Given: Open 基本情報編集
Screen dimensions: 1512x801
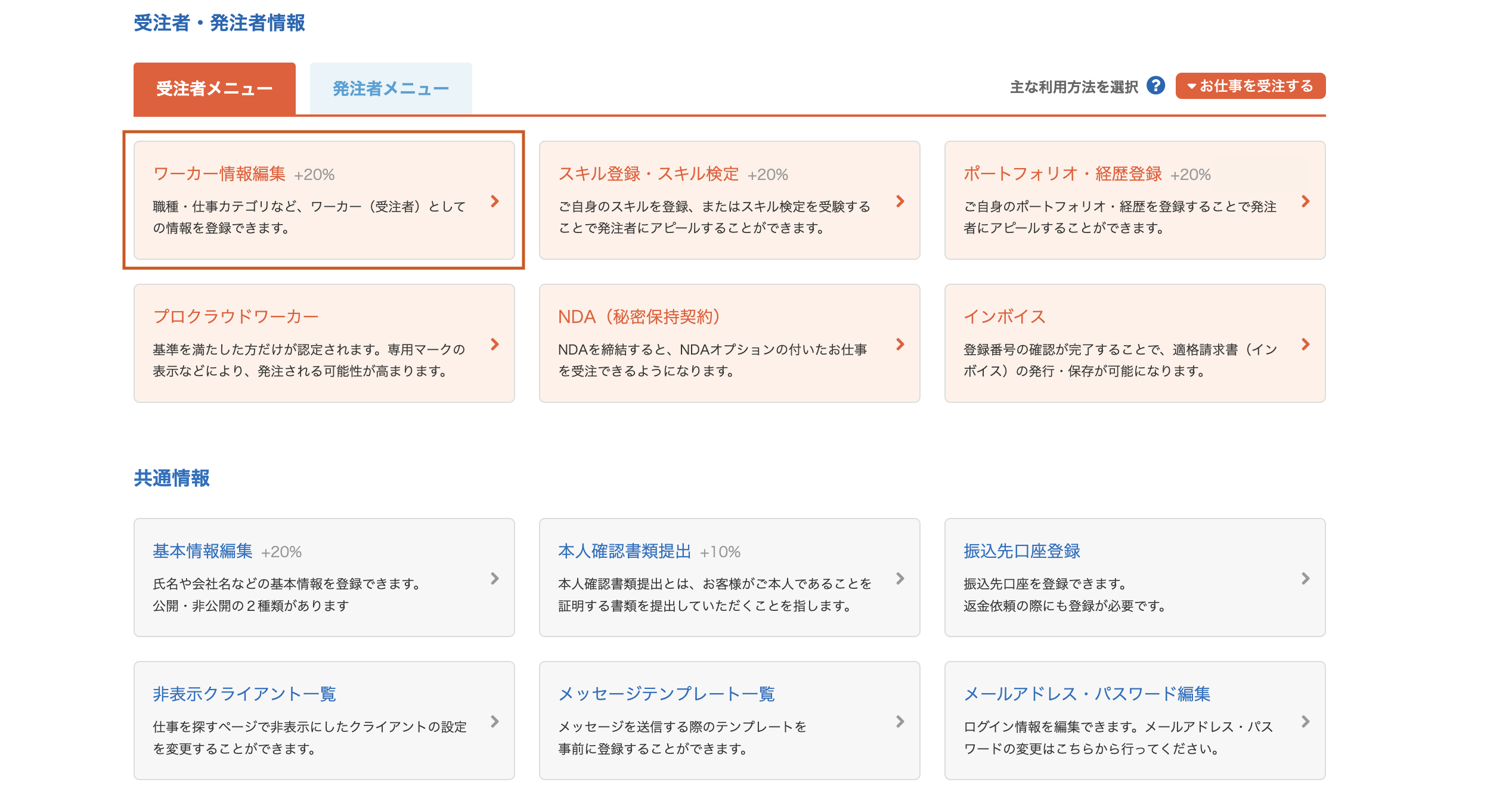Looking at the screenshot, I should click(x=203, y=551).
